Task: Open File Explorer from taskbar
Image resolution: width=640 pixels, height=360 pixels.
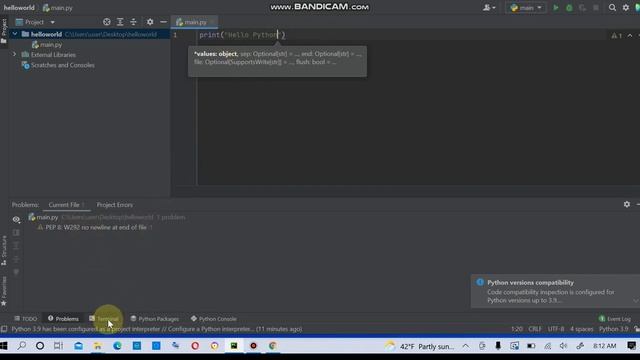Action: [x=98, y=346]
